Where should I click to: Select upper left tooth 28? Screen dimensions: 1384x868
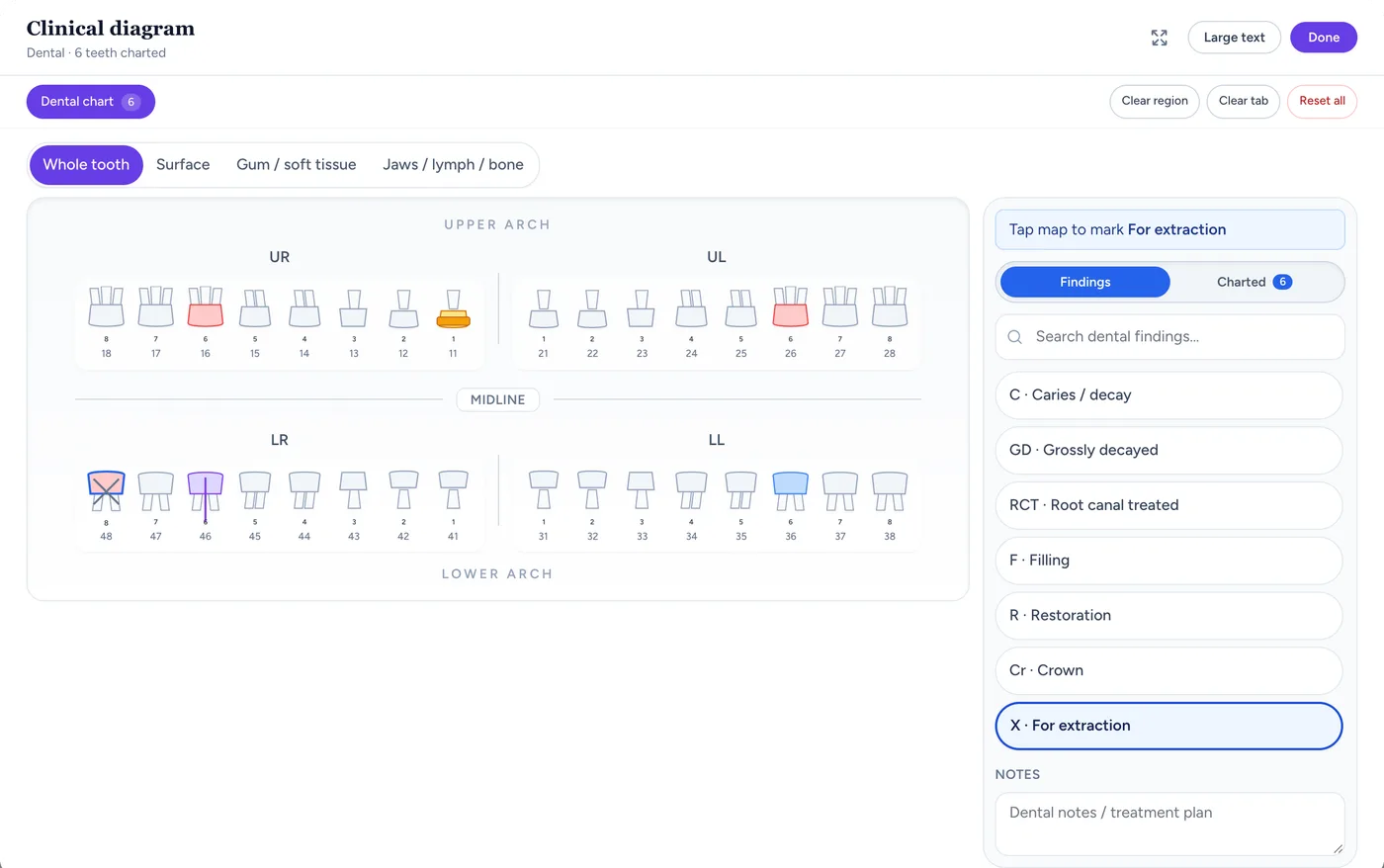coord(890,307)
